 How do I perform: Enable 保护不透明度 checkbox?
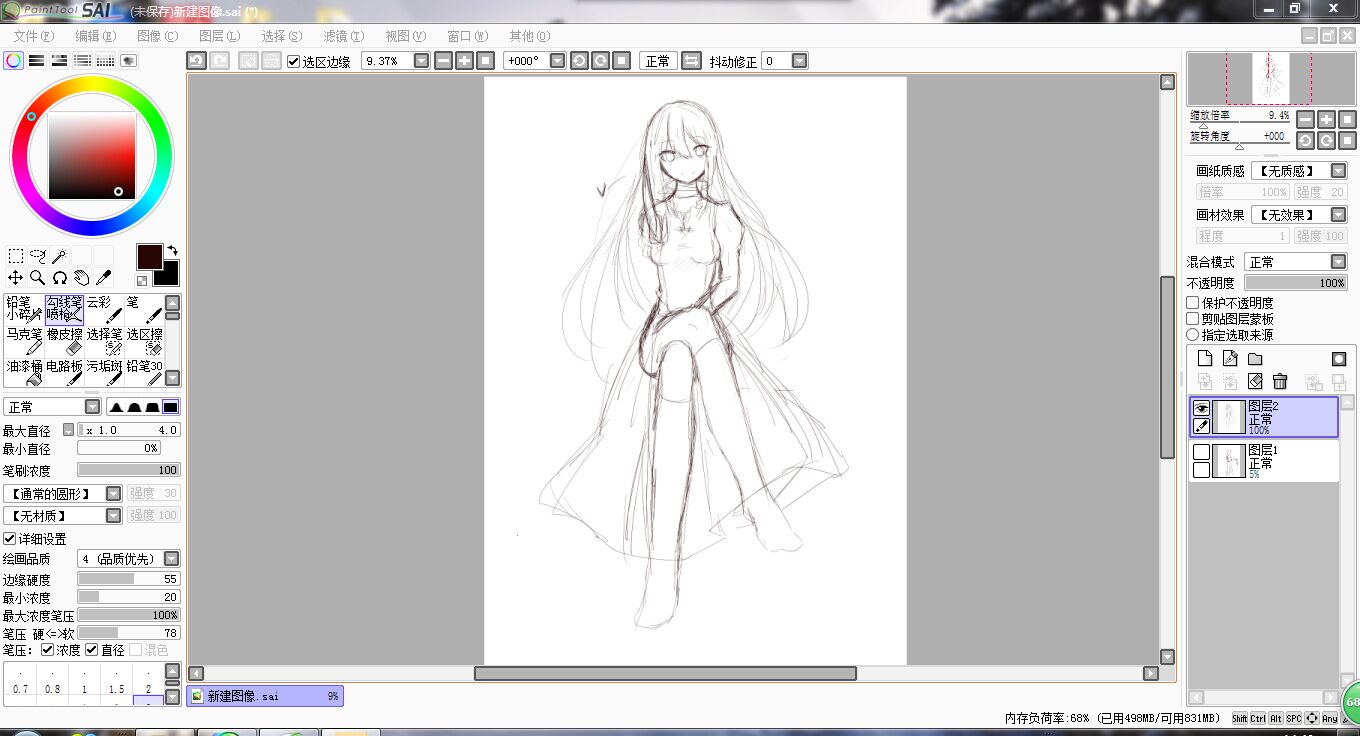pyautogui.click(x=1193, y=303)
